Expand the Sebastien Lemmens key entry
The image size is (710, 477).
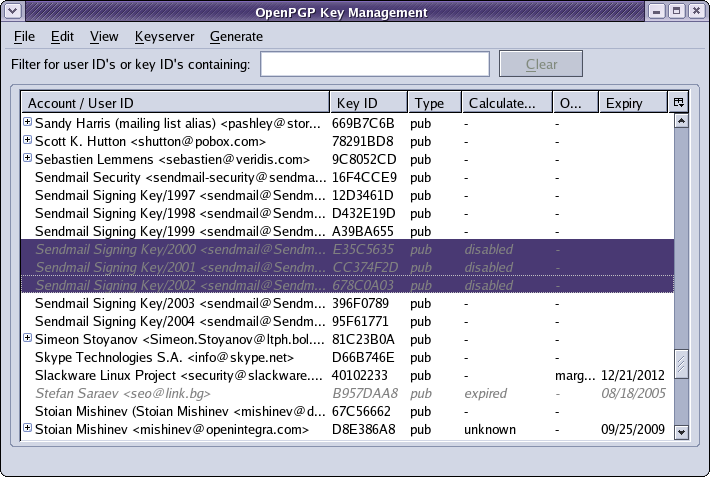tap(28, 158)
